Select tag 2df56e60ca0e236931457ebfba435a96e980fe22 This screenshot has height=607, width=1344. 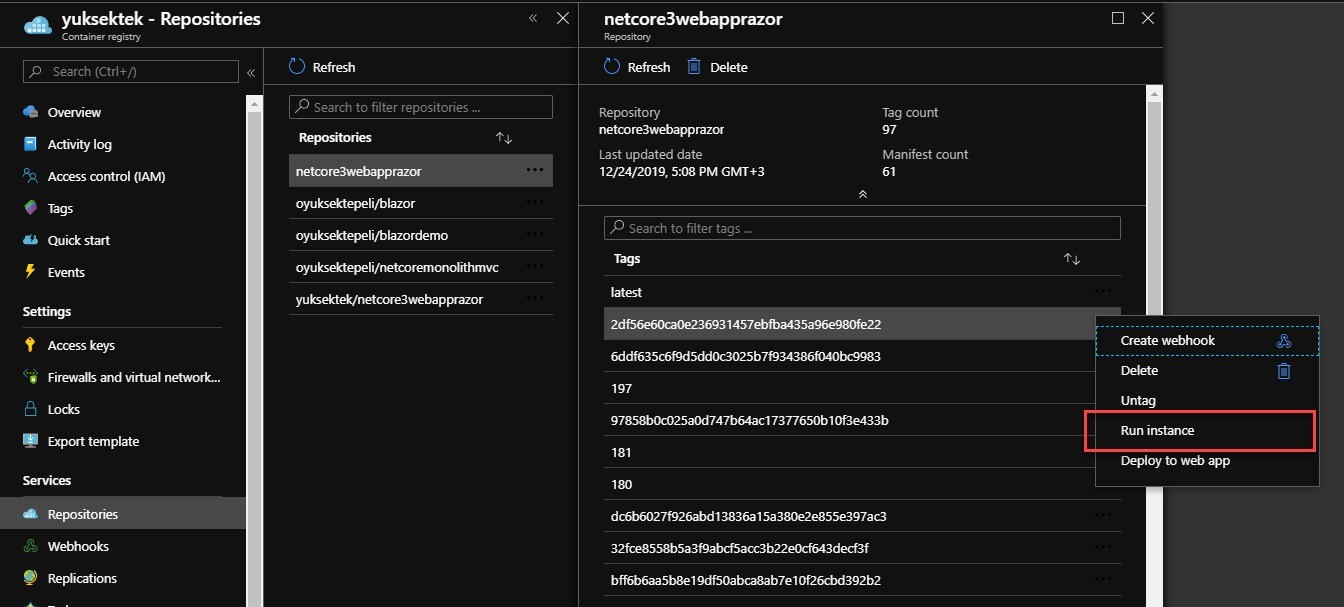click(850, 324)
